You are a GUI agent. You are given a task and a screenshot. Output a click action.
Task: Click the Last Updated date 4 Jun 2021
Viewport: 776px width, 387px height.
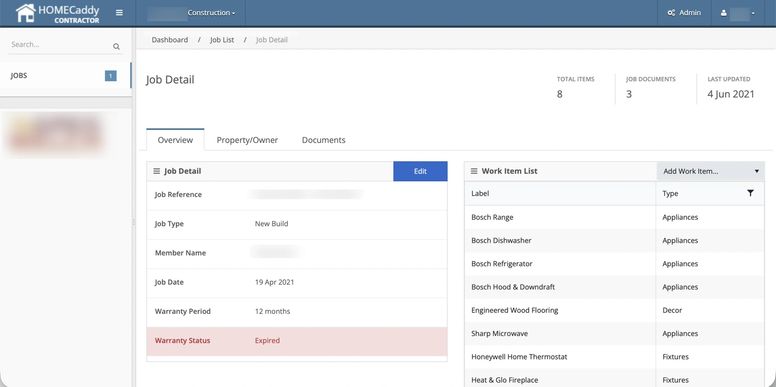tap(731, 94)
